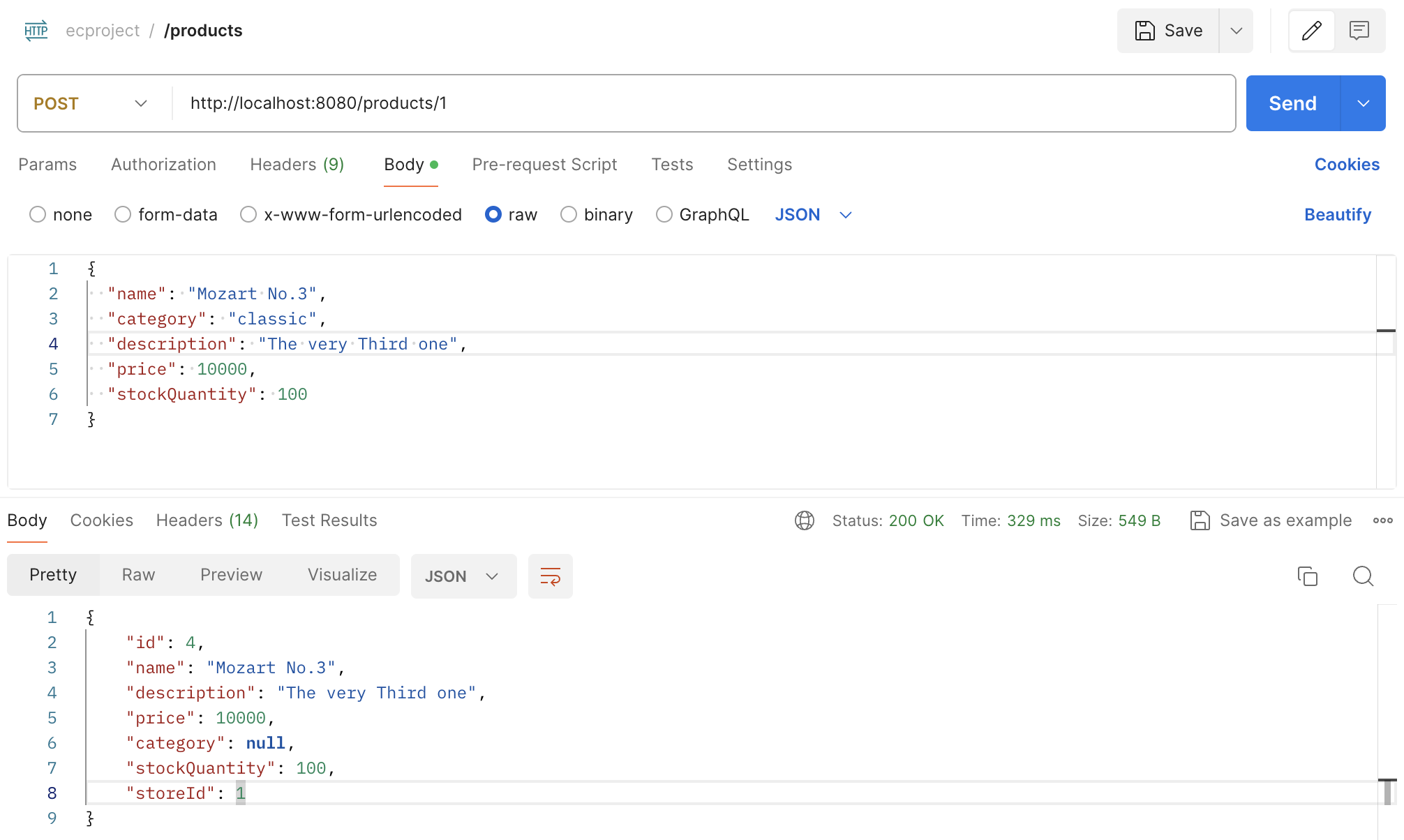Click the word-wrap icon in response toolbar
Image resolution: width=1404 pixels, height=840 pixels.
click(x=550, y=576)
